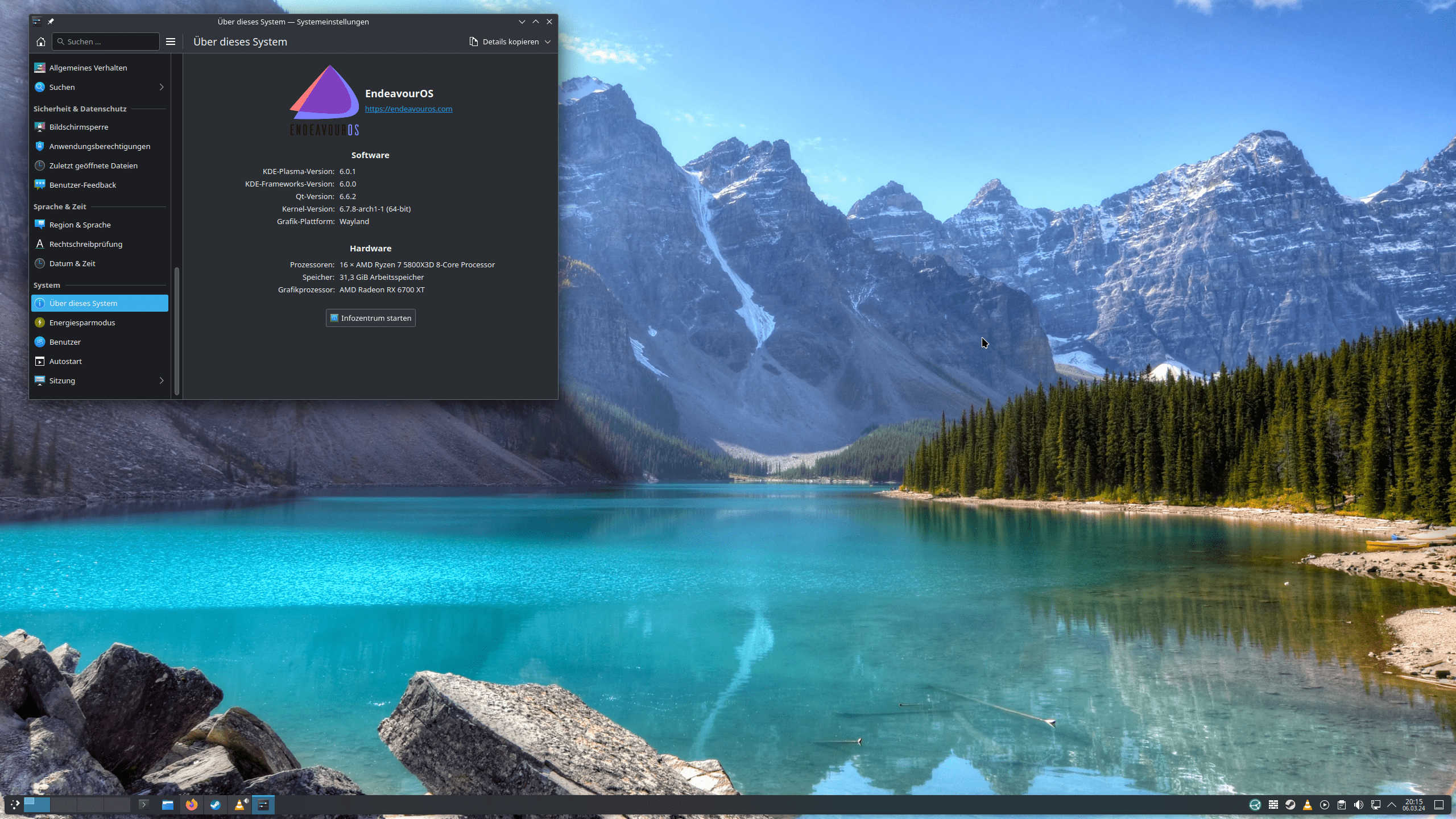Open Datum & Zeit settings

pyautogui.click(x=100, y=263)
